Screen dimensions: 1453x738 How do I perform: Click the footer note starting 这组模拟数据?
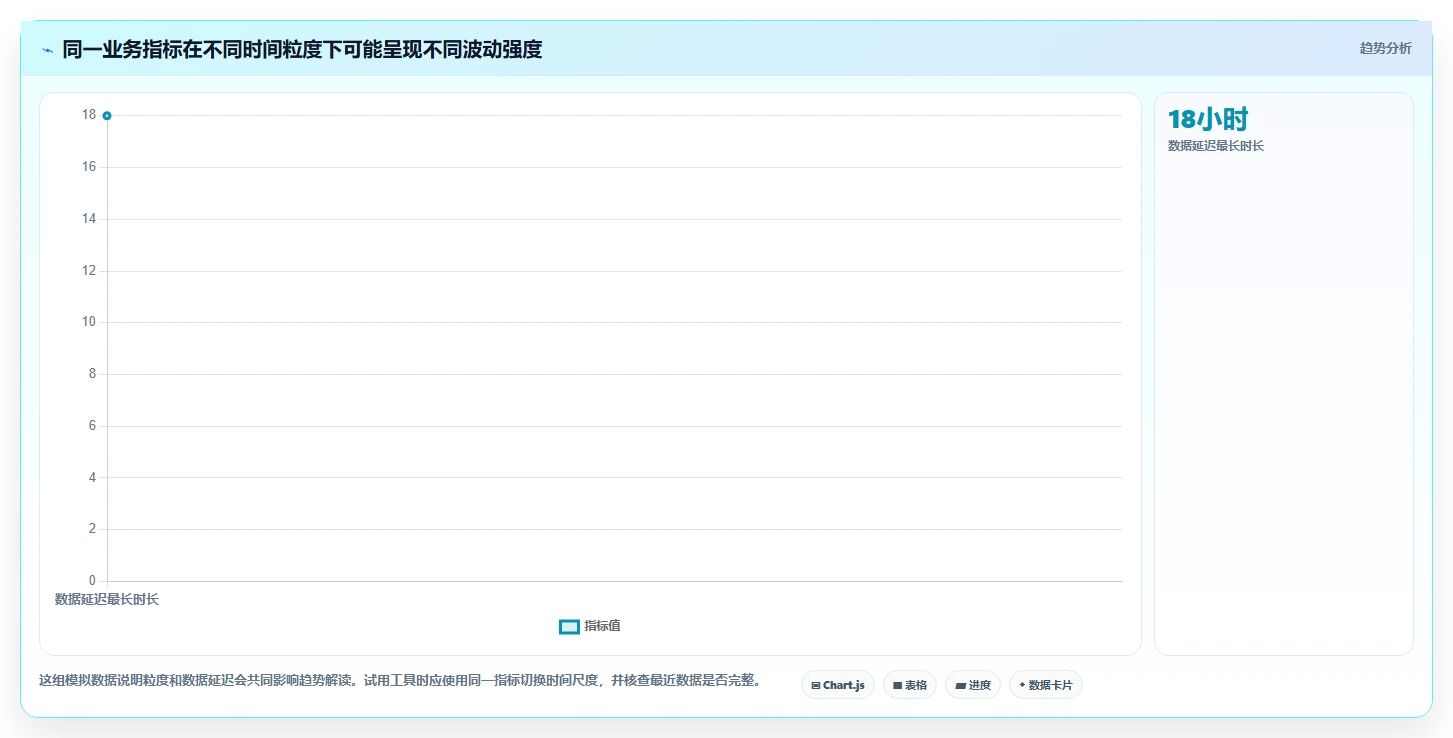[x=400, y=680]
